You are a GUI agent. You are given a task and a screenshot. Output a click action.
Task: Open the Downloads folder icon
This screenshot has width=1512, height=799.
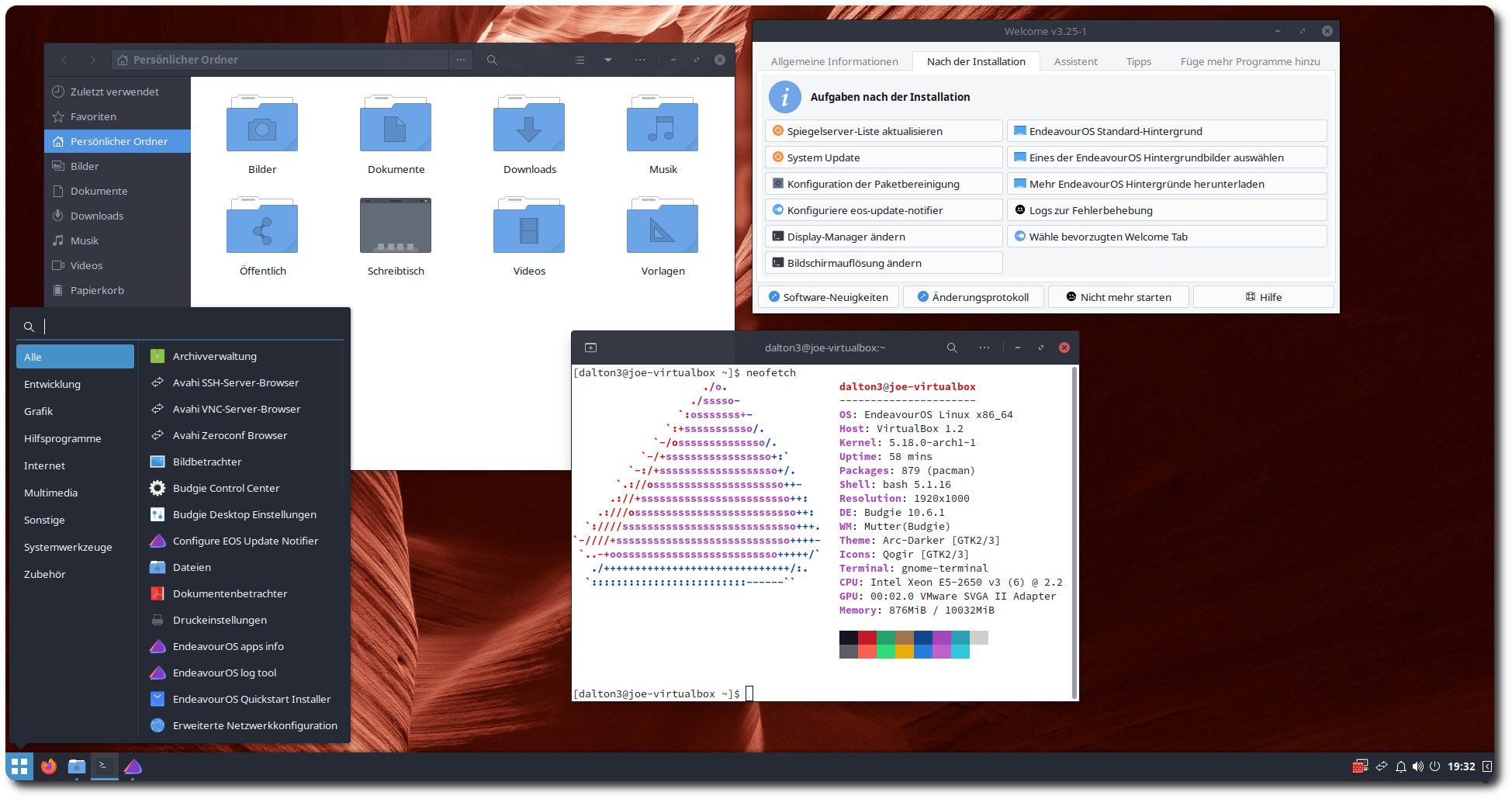pyautogui.click(x=529, y=124)
